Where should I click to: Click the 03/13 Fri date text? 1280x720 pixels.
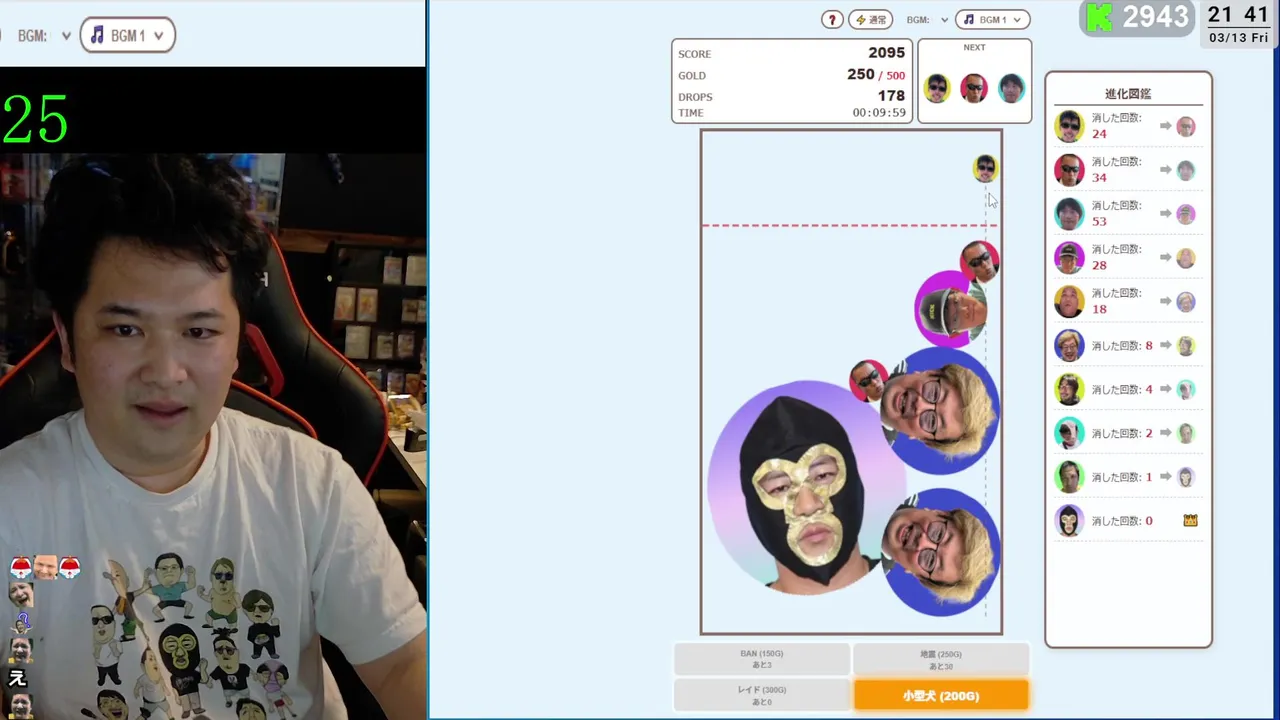coord(1238,38)
